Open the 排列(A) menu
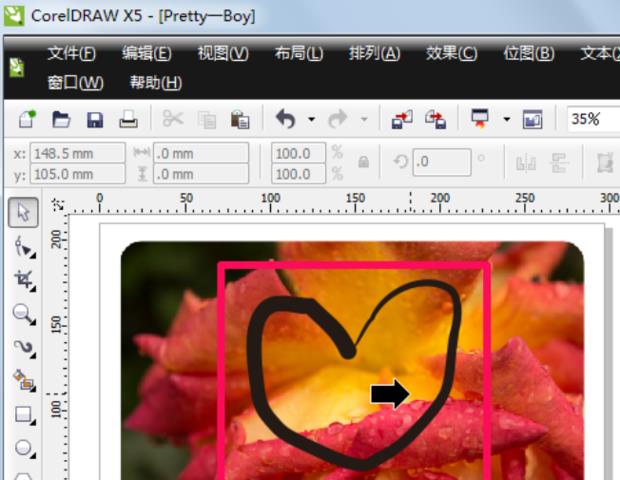 [x=374, y=53]
